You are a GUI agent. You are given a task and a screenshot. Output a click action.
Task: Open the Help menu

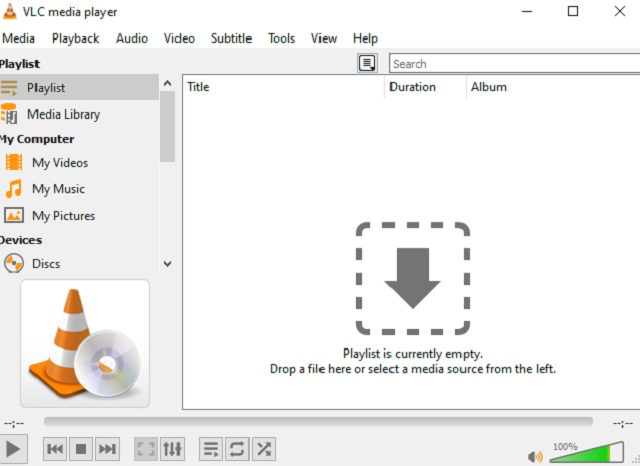[x=365, y=38]
